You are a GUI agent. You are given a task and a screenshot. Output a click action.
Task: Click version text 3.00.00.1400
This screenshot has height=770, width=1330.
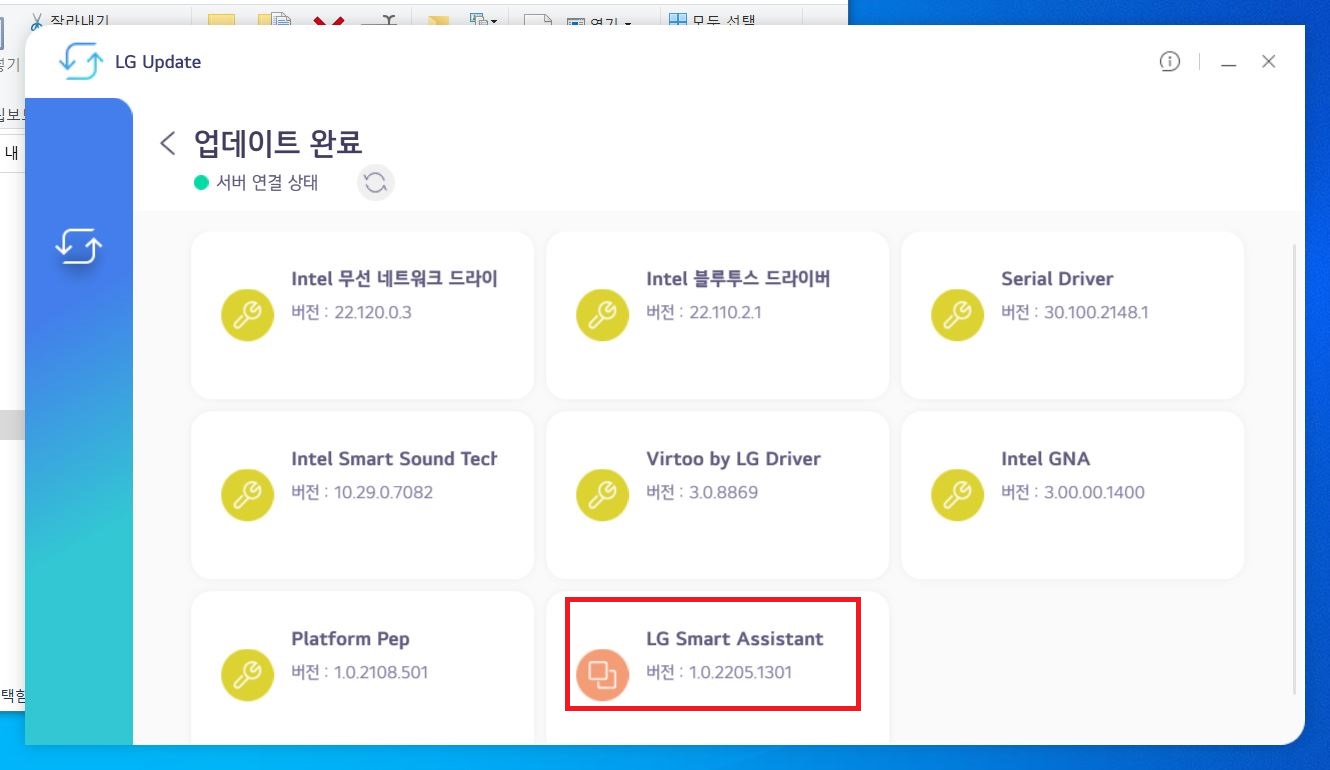[1094, 492]
